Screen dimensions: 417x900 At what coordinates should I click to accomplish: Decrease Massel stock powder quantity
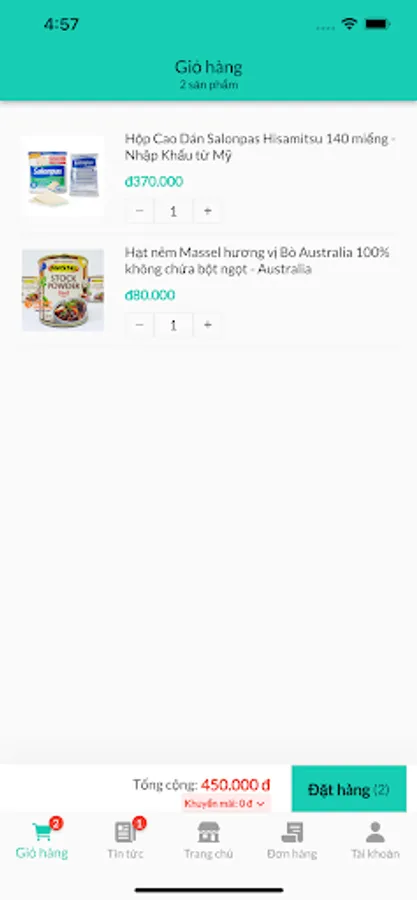[x=139, y=325]
